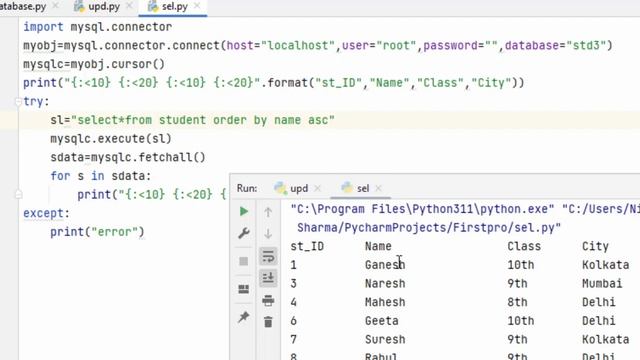Click "Mahesh" in the console output
640x360 pixels.
point(385,302)
